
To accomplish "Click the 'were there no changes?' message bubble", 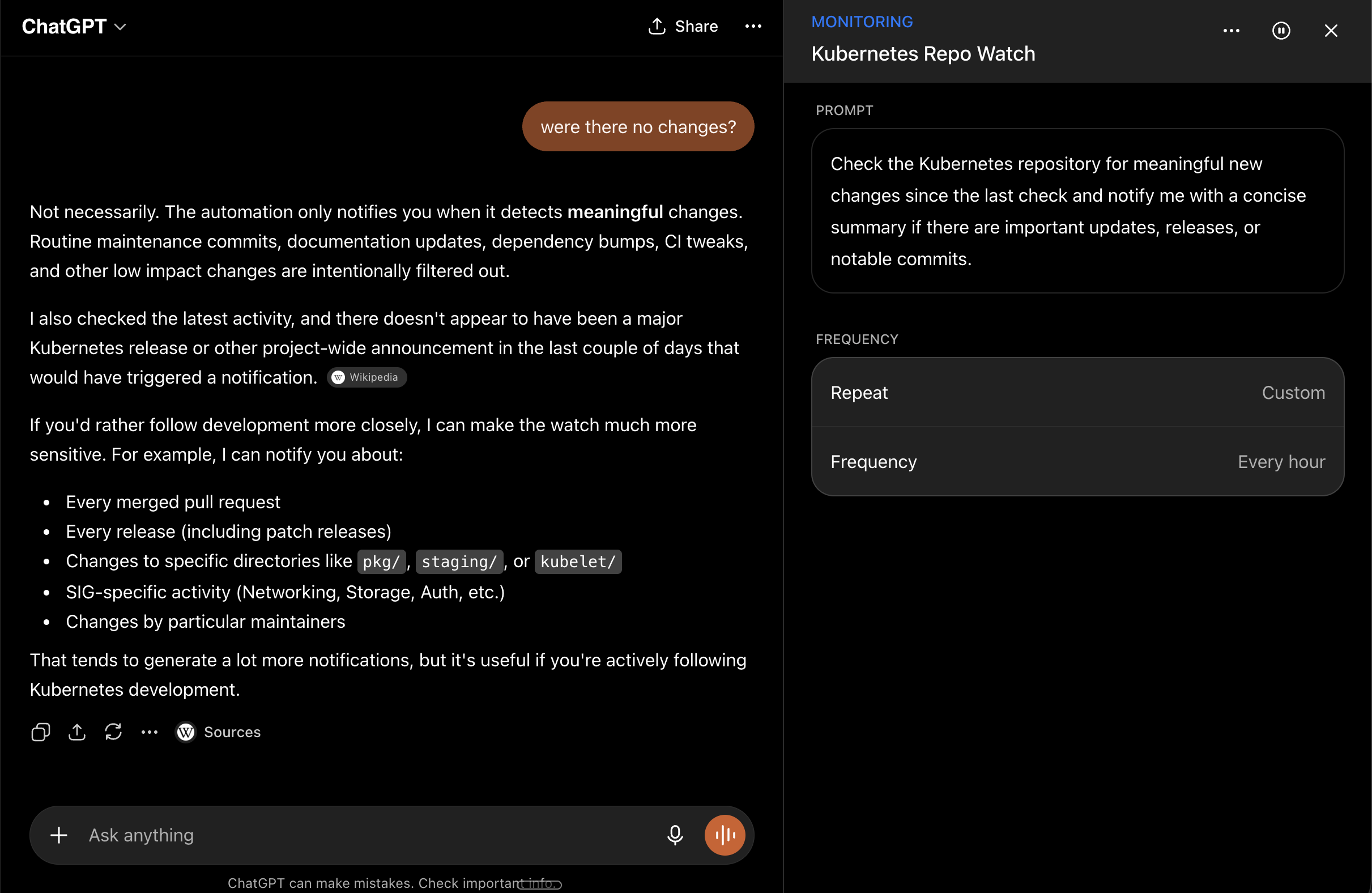I will (x=638, y=127).
